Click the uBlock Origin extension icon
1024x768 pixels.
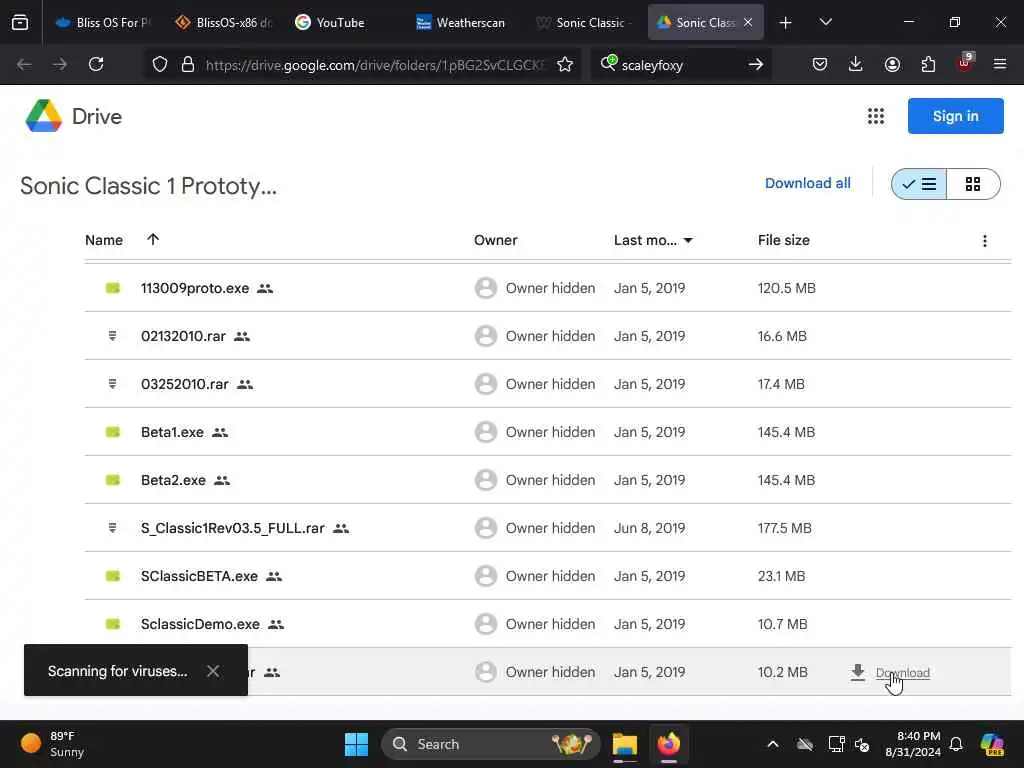(965, 63)
